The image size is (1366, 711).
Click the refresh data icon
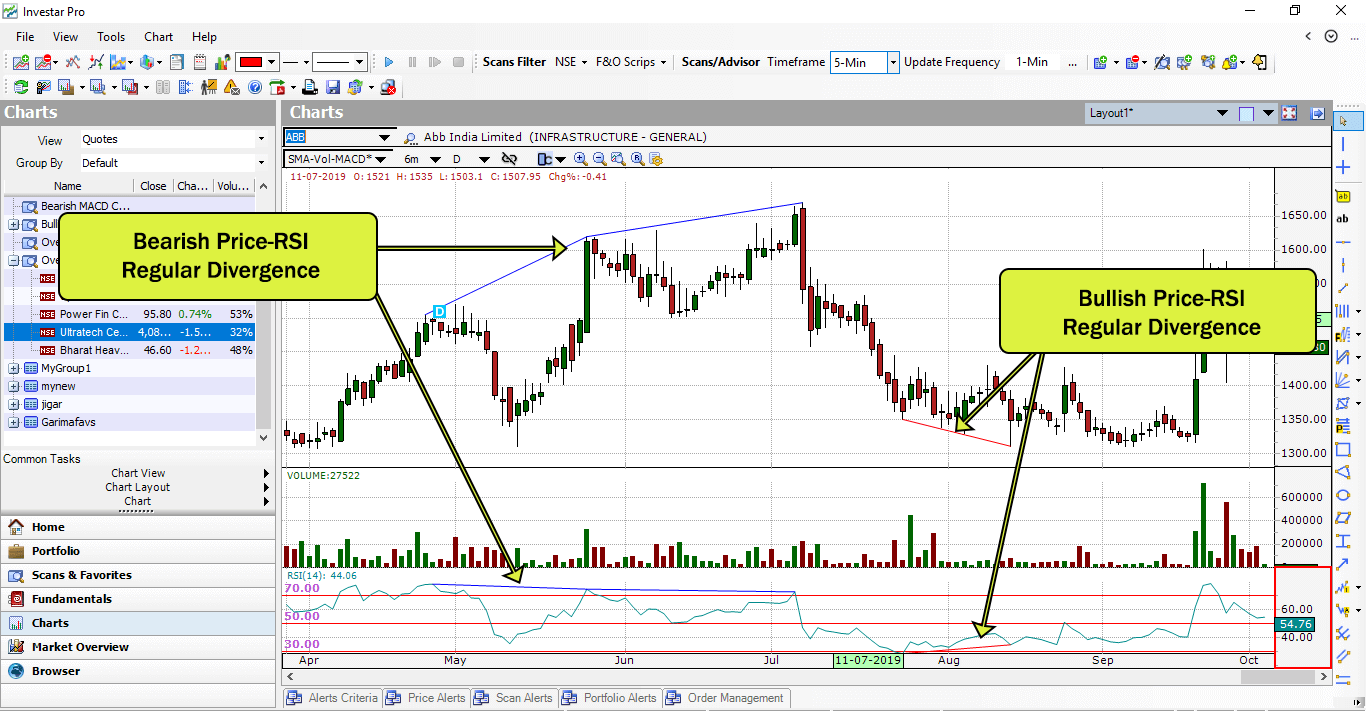click(21, 87)
